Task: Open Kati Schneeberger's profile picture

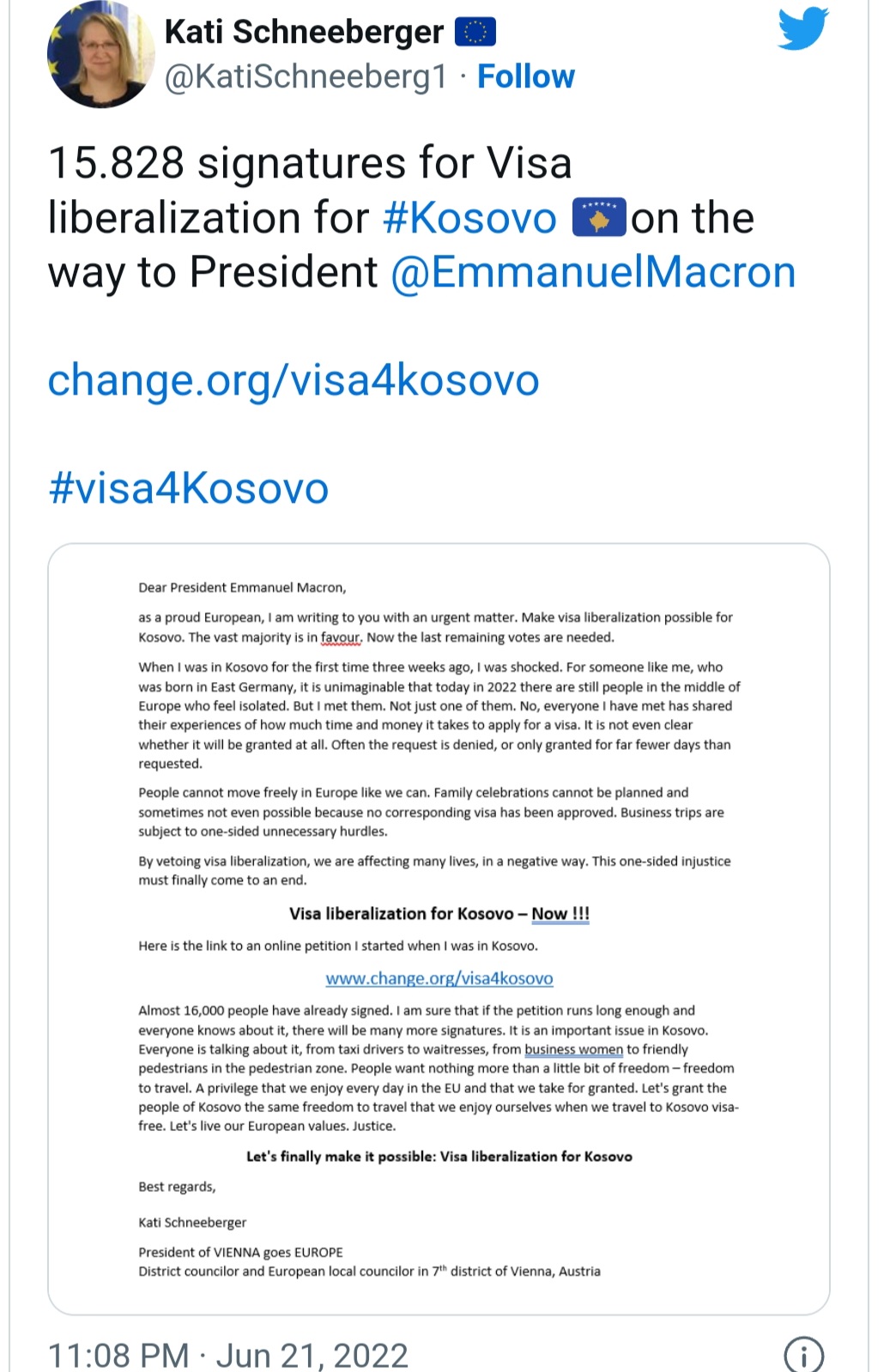Action: pyautogui.click(x=100, y=54)
